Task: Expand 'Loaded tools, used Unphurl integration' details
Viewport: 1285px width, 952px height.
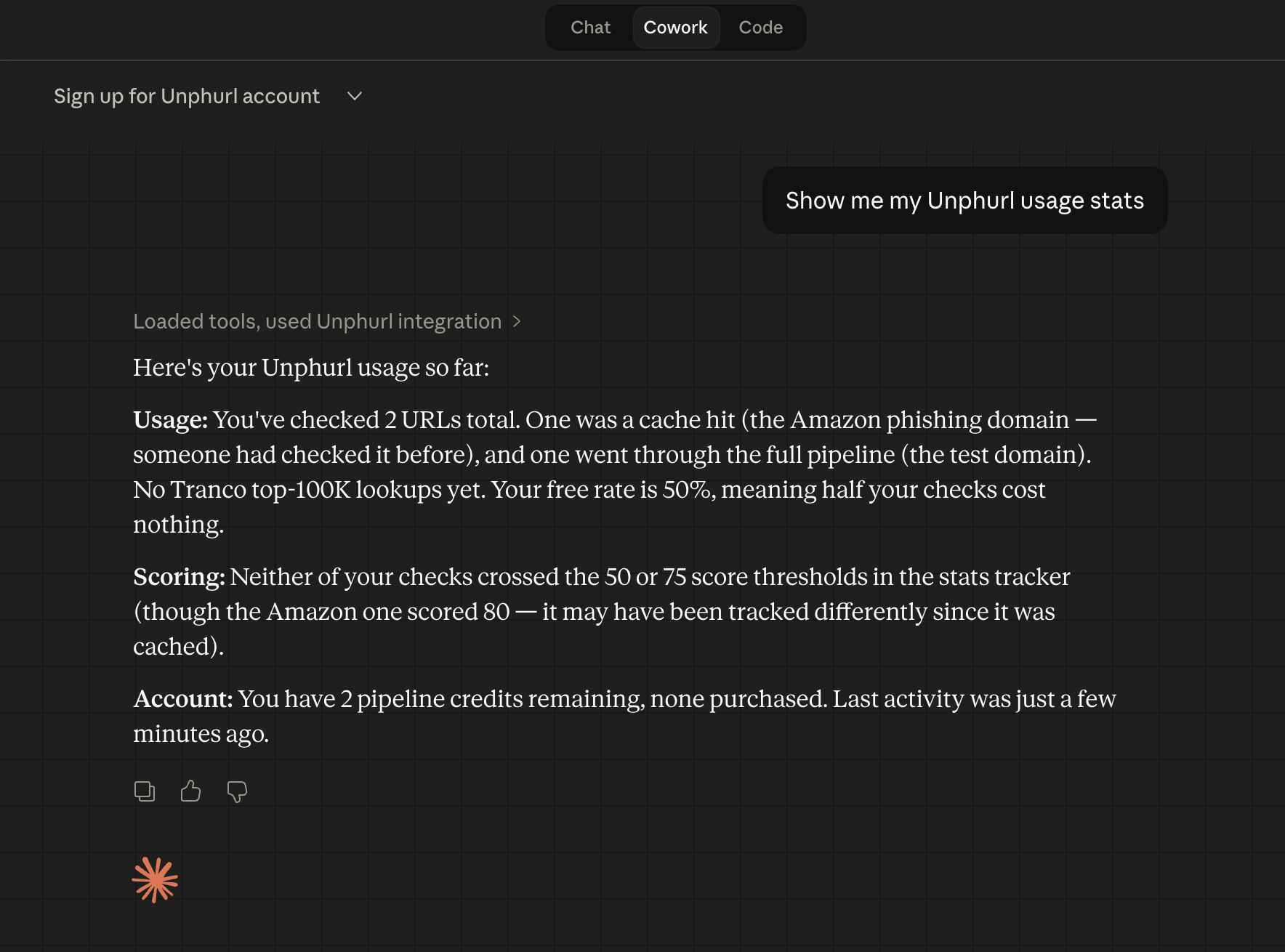Action: [x=327, y=321]
